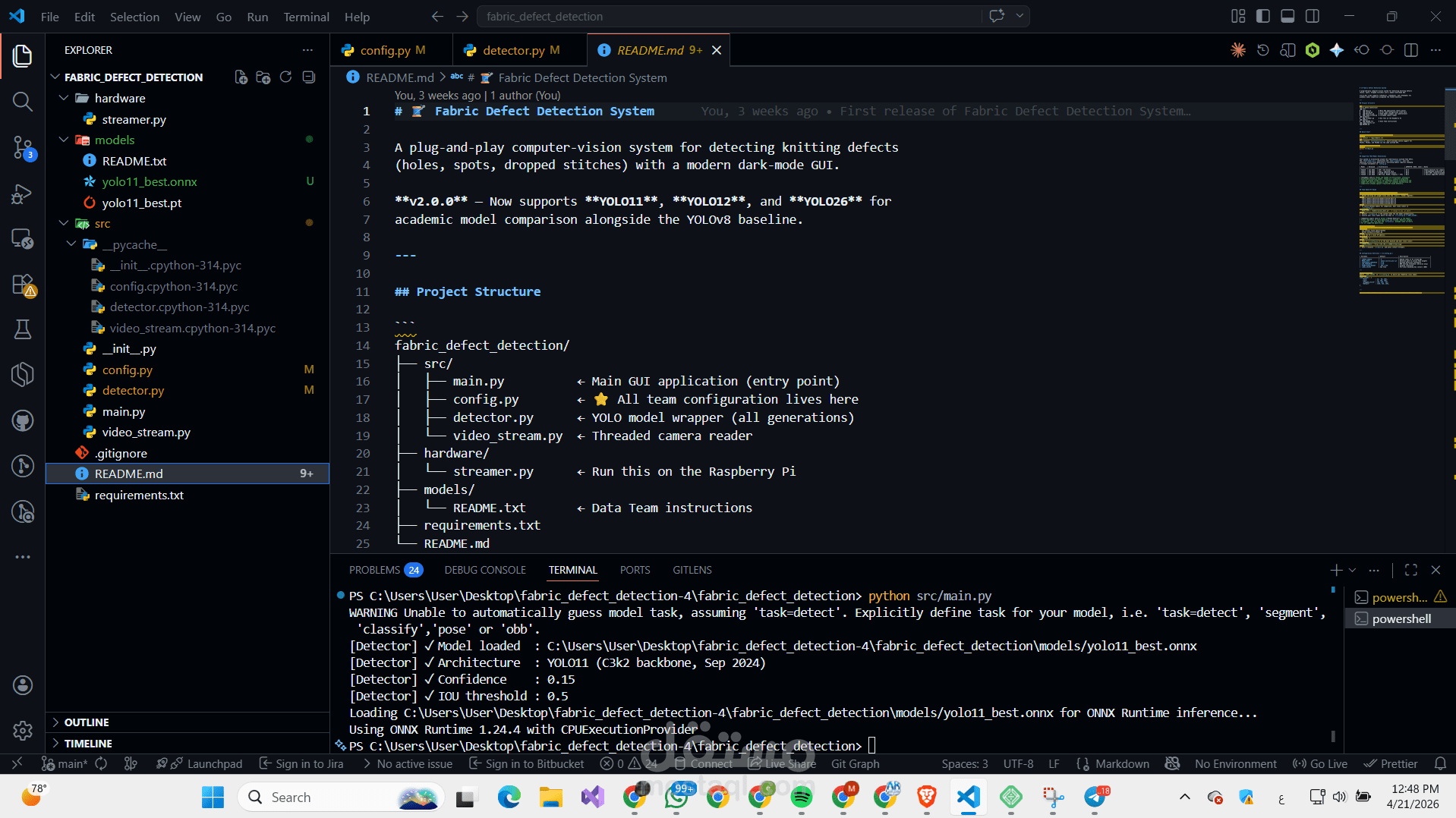Collapse the hardware folder

[65, 98]
